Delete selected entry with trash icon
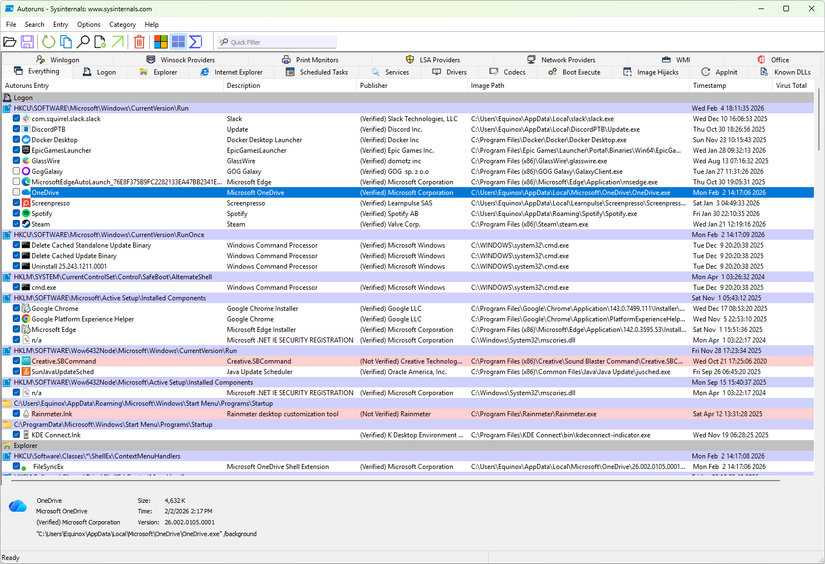 [x=140, y=42]
